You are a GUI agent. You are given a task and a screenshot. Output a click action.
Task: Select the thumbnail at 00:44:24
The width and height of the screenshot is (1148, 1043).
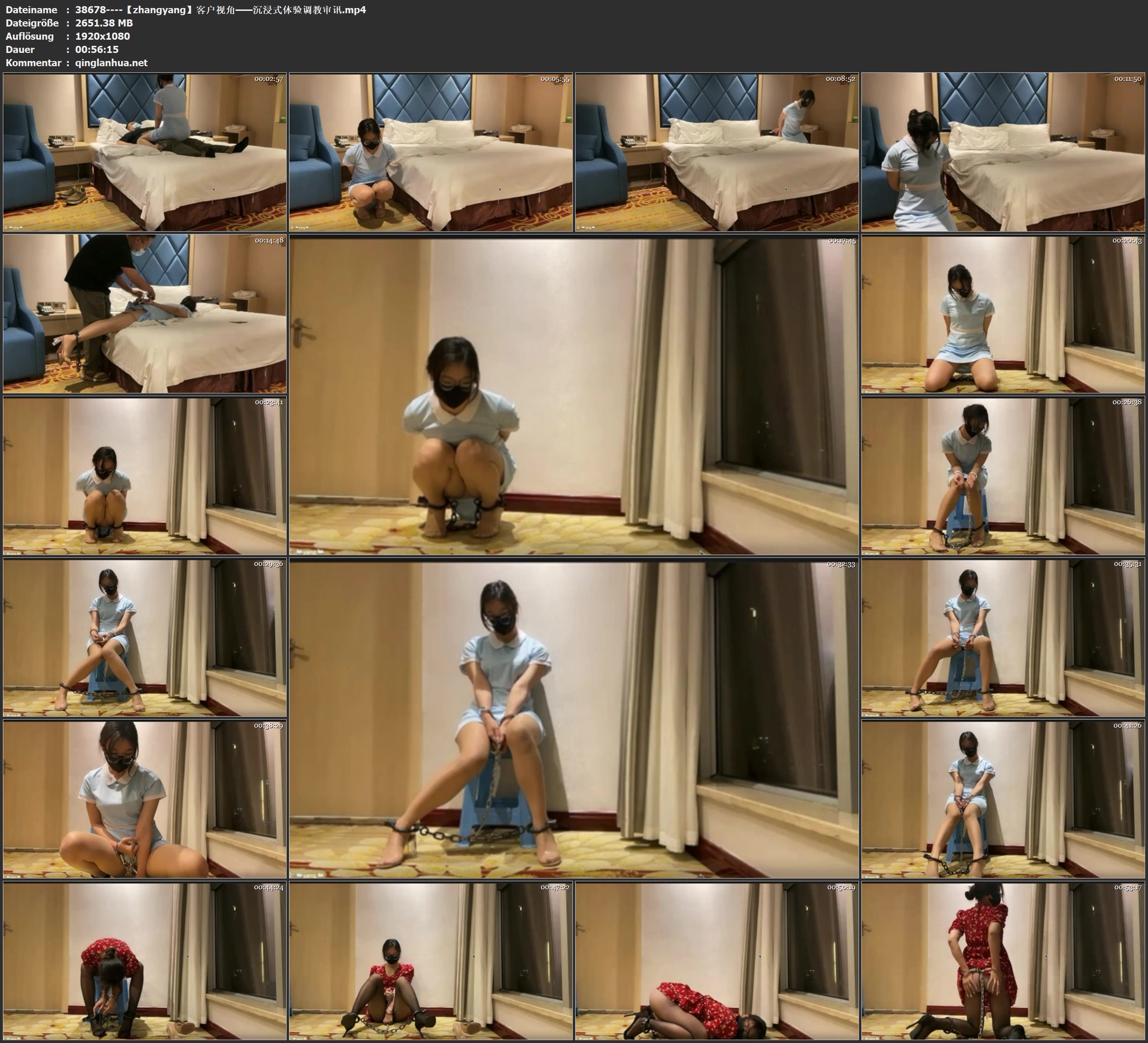[145, 961]
